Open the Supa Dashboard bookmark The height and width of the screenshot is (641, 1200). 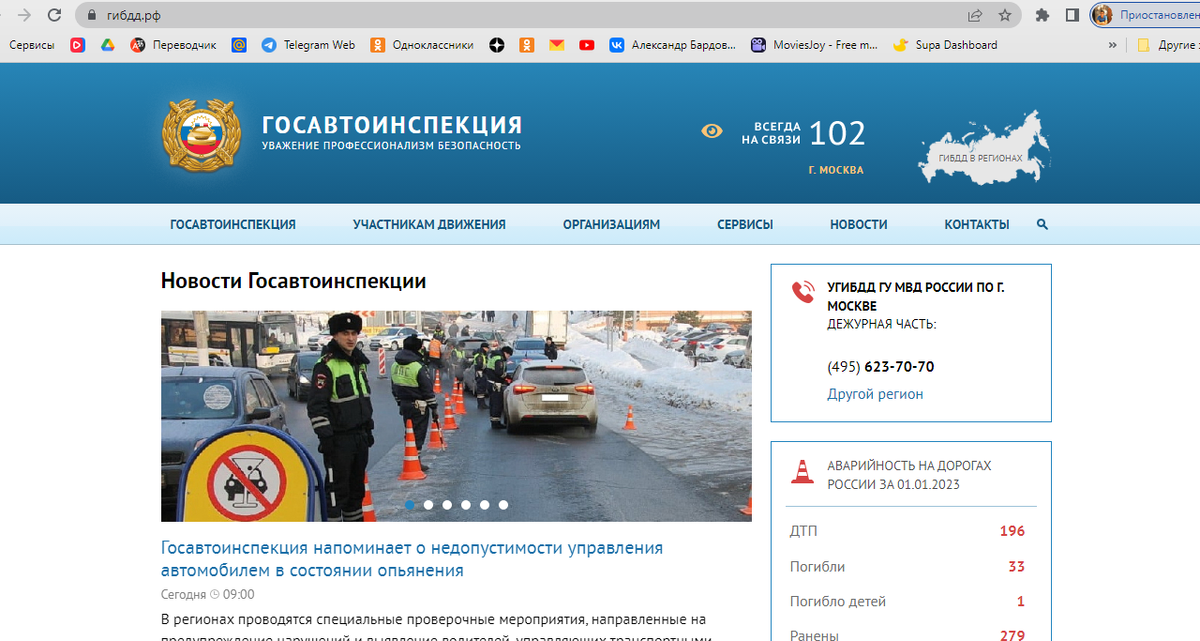944,45
